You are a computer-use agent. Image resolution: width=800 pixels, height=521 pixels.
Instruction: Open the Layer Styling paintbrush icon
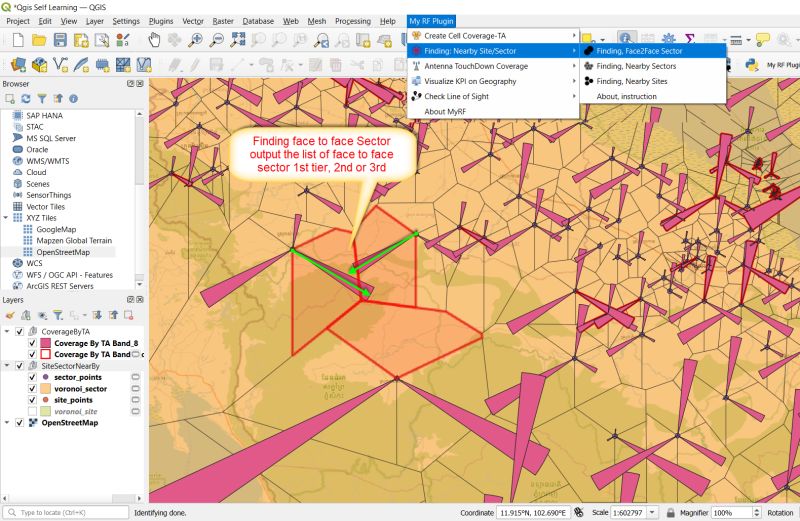click(x=10, y=315)
